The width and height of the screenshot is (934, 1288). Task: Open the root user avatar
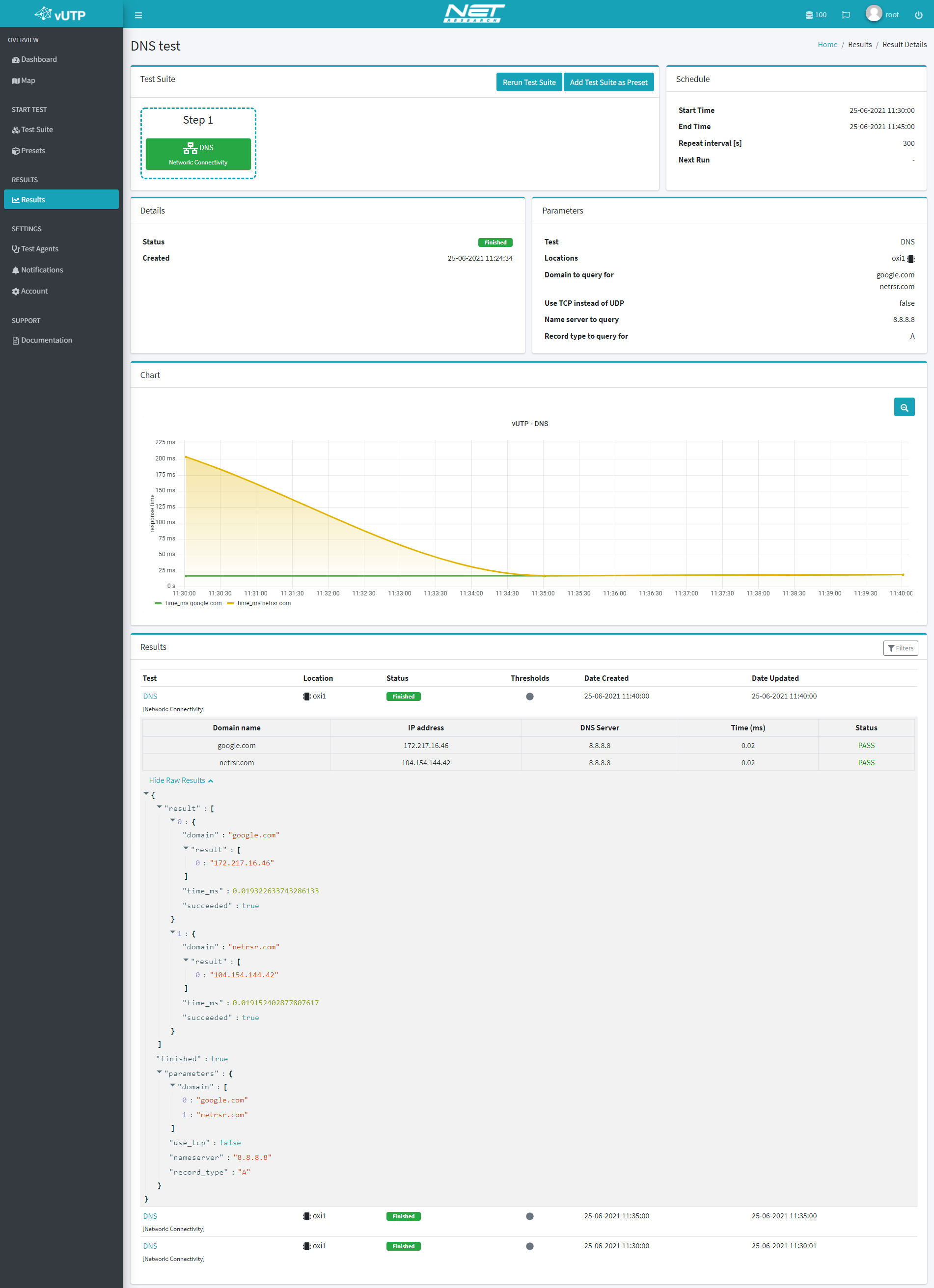pyautogui.click(x=873, y=14)
